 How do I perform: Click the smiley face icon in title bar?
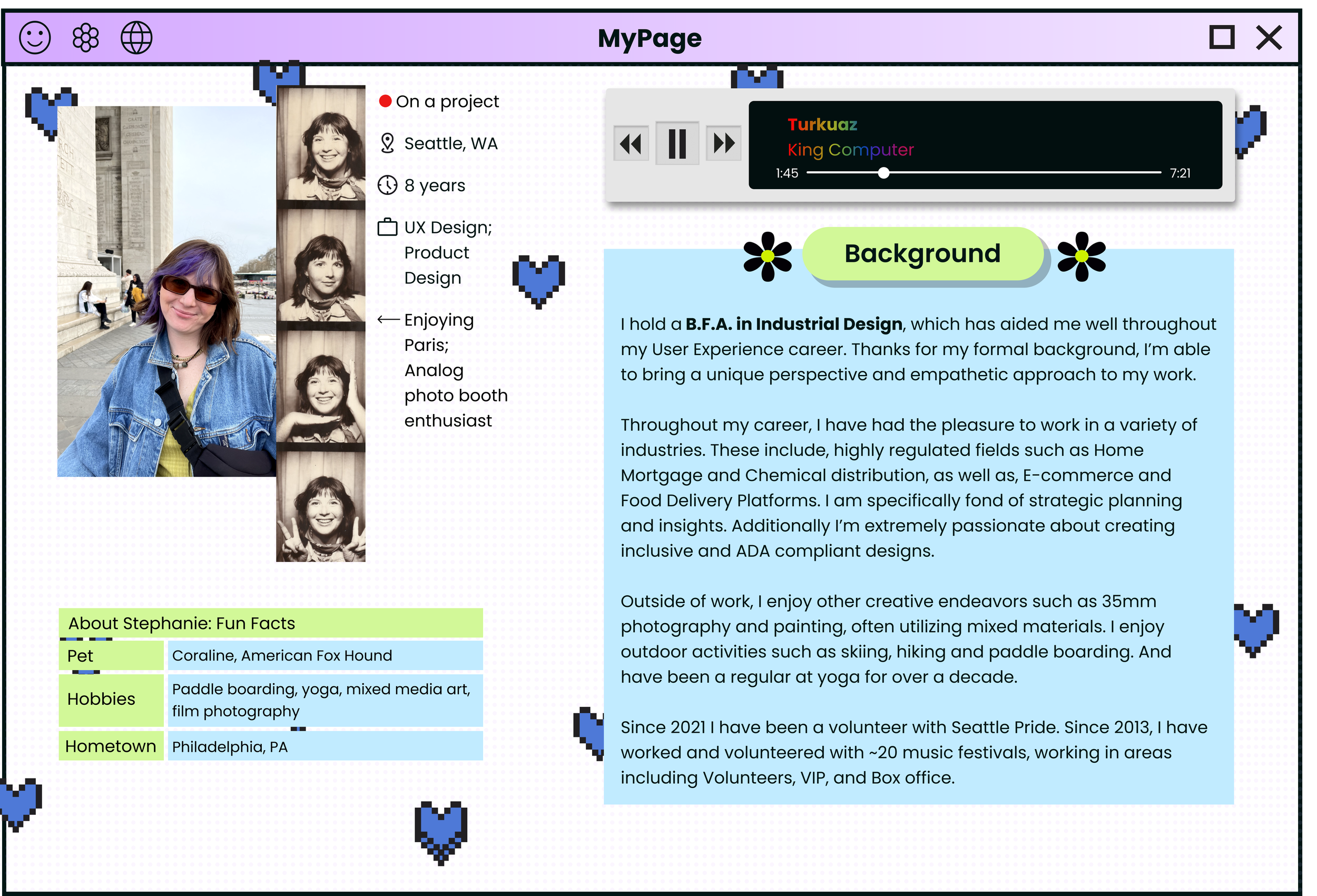point(35,38)
